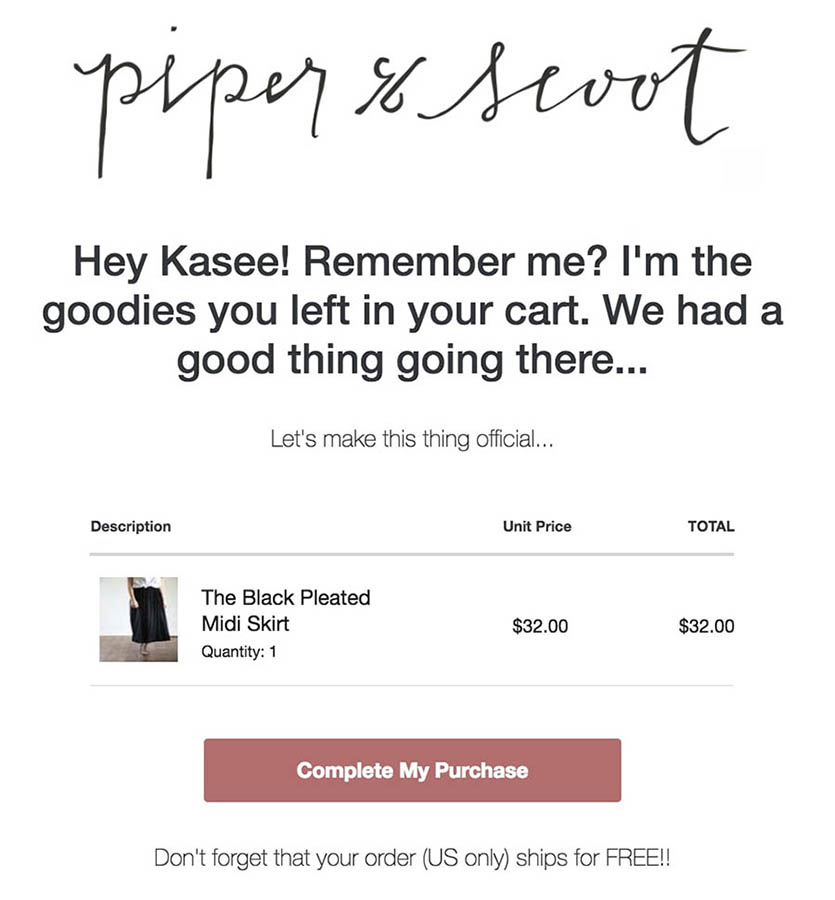
Task: Click the thick divider under the table headers
Action: pos(411,554)
